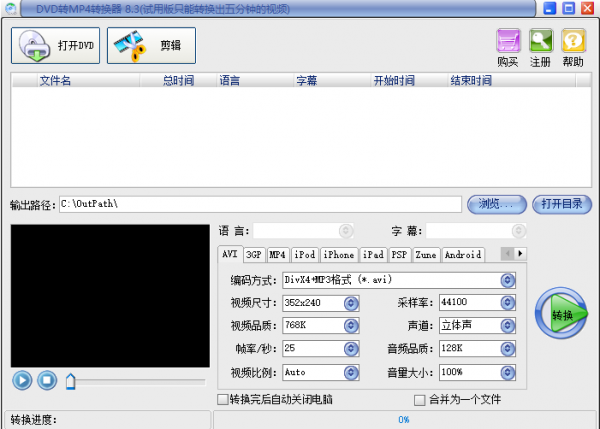600x429 pixels.
Task: Open the 音频品质 128K dropdown
Action: click(x=507, y=349)
